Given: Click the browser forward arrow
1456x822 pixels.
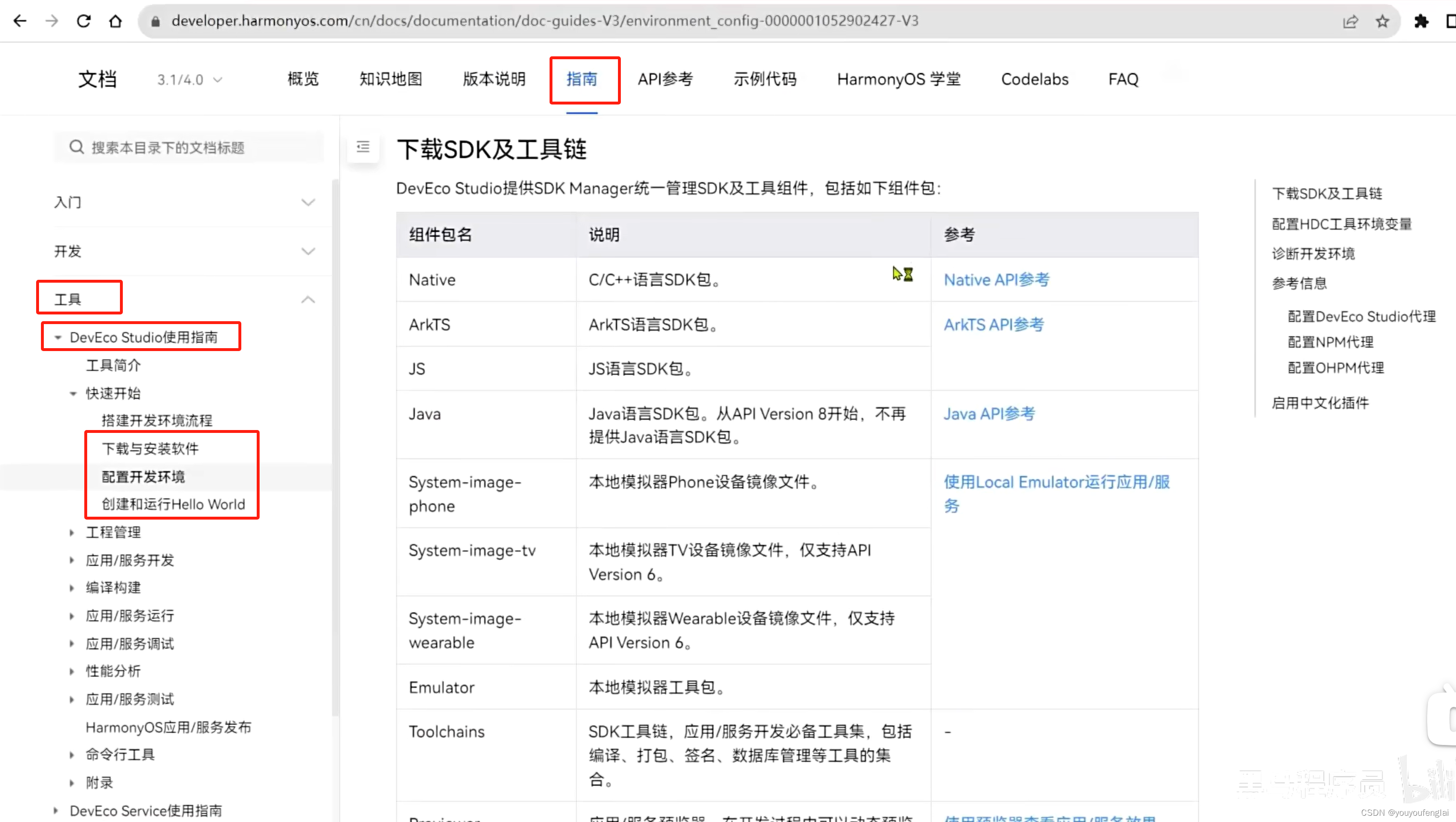Looking at the screenshot, I should [x=52, y=21].
